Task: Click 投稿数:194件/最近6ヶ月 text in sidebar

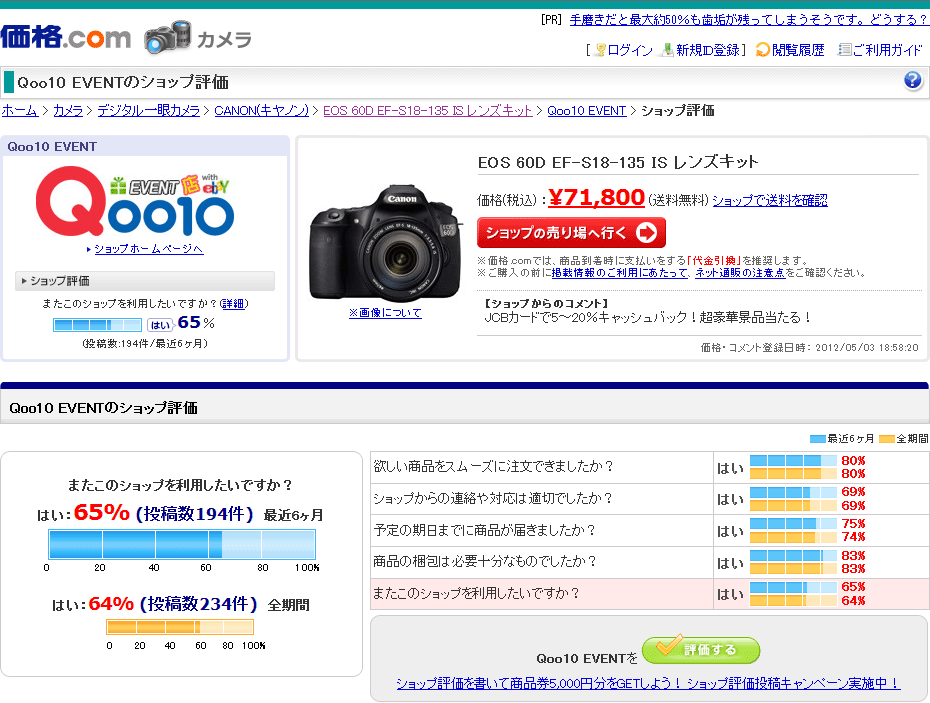Action: 145,344
